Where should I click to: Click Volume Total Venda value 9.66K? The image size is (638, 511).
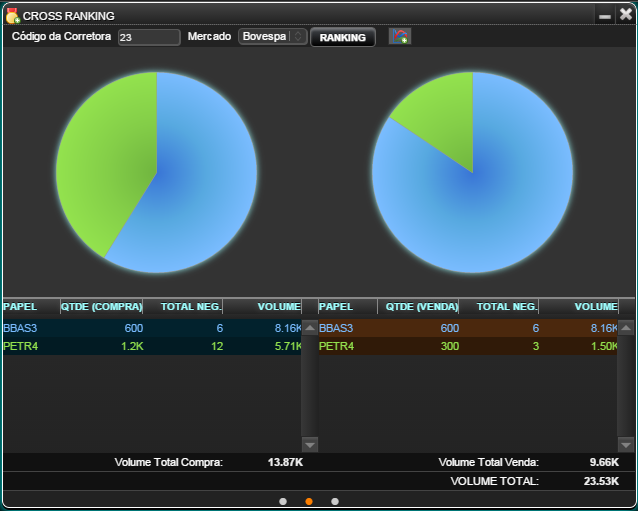[x=604, y=462]
